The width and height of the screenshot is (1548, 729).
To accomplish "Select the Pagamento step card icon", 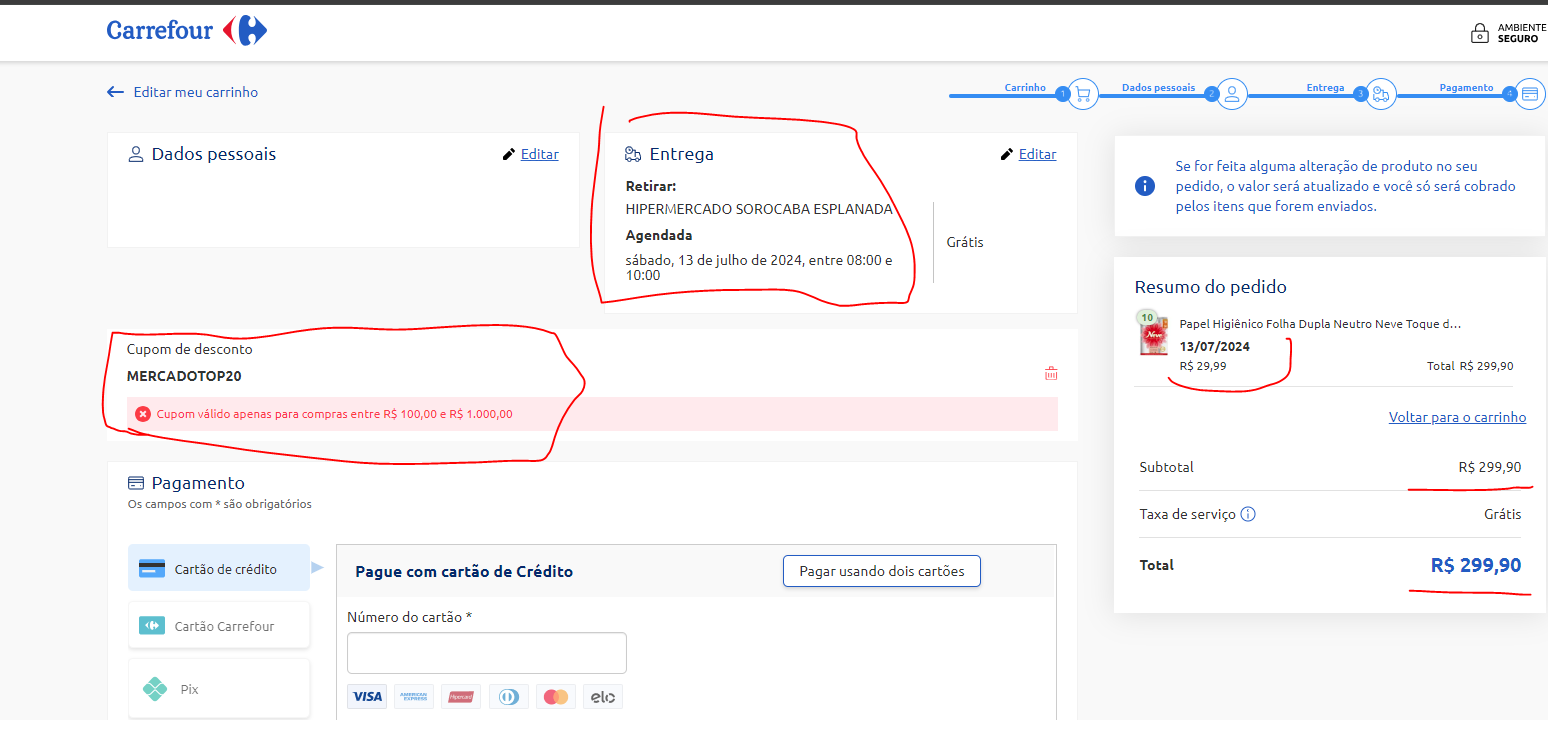I will click(1530, 94).
